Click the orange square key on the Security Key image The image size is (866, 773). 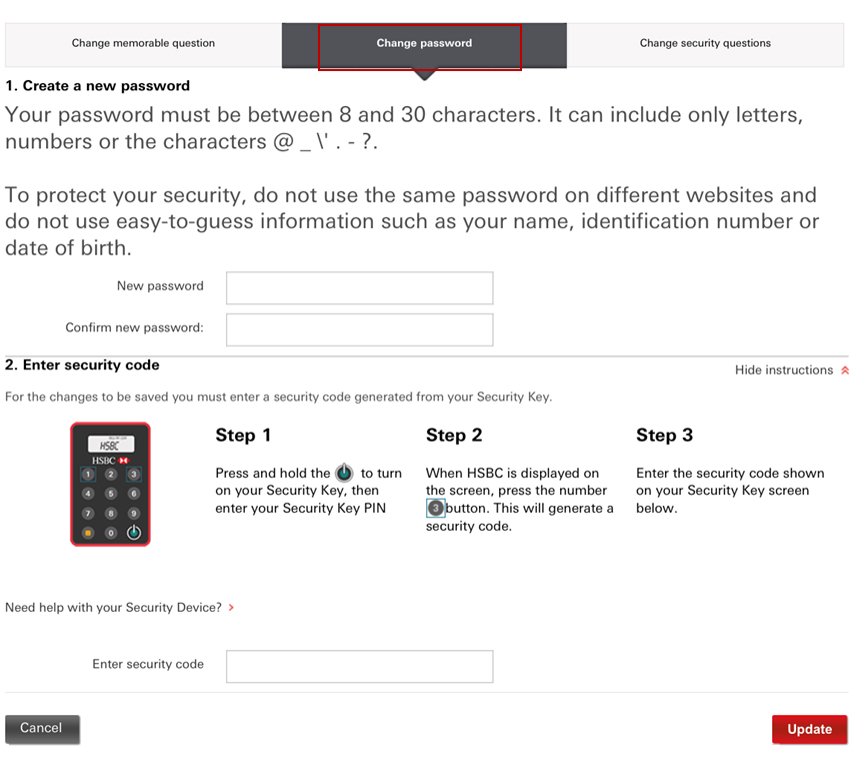point(88,532)
